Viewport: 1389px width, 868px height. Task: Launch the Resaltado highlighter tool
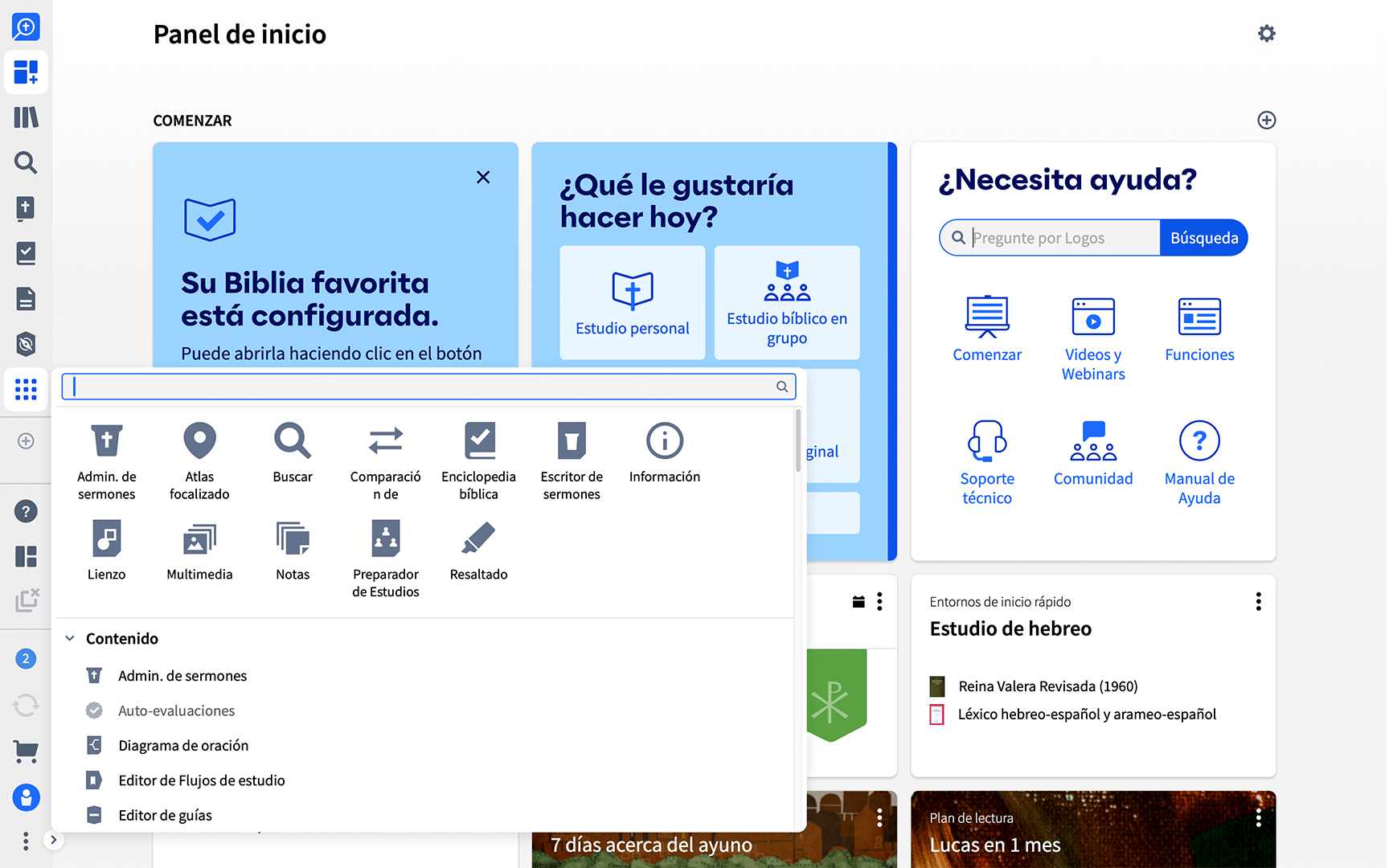[x=479, y=550]
